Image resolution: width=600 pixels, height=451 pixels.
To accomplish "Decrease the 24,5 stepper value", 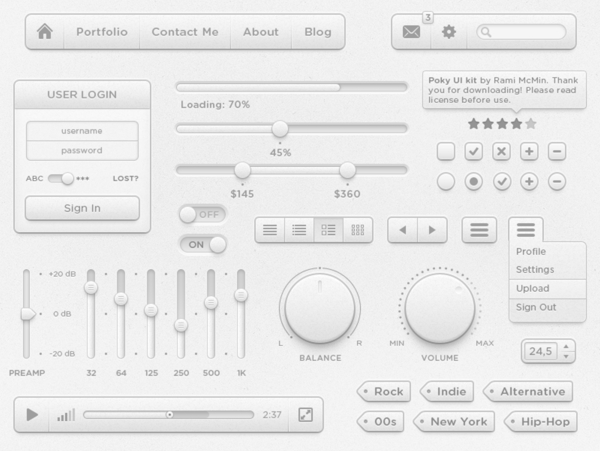I will point(566,356).
